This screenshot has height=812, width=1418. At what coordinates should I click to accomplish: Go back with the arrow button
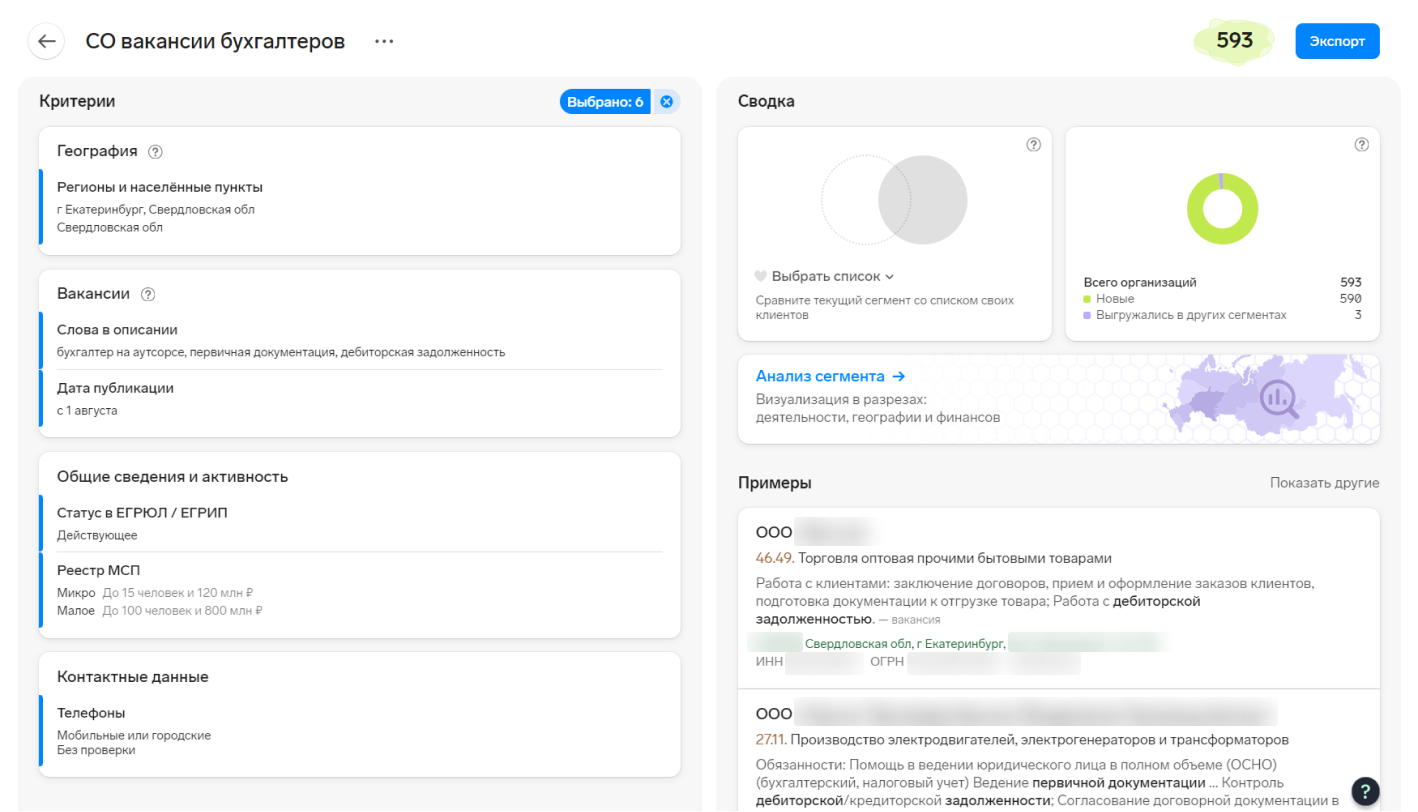46,41
